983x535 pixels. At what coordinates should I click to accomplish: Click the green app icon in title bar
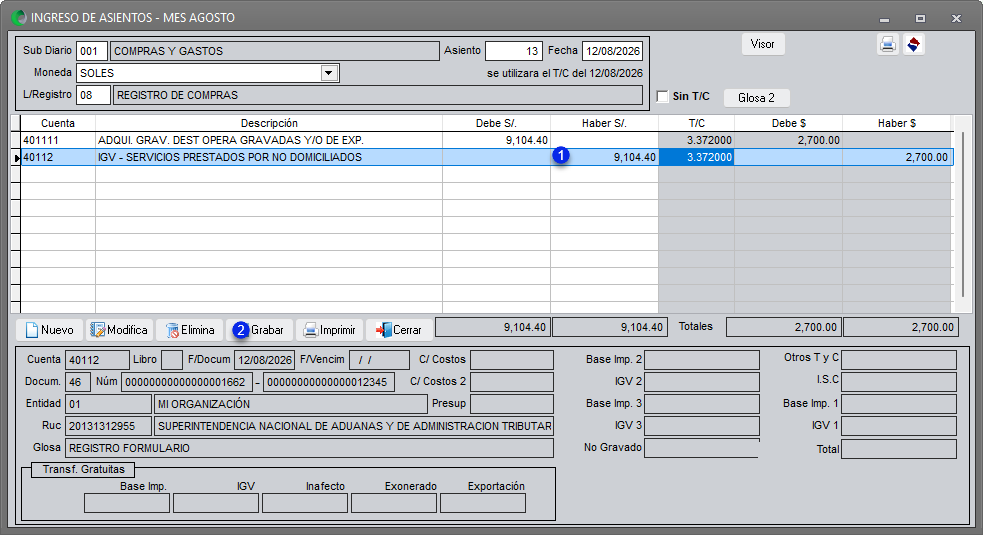[x=19, y=18]
